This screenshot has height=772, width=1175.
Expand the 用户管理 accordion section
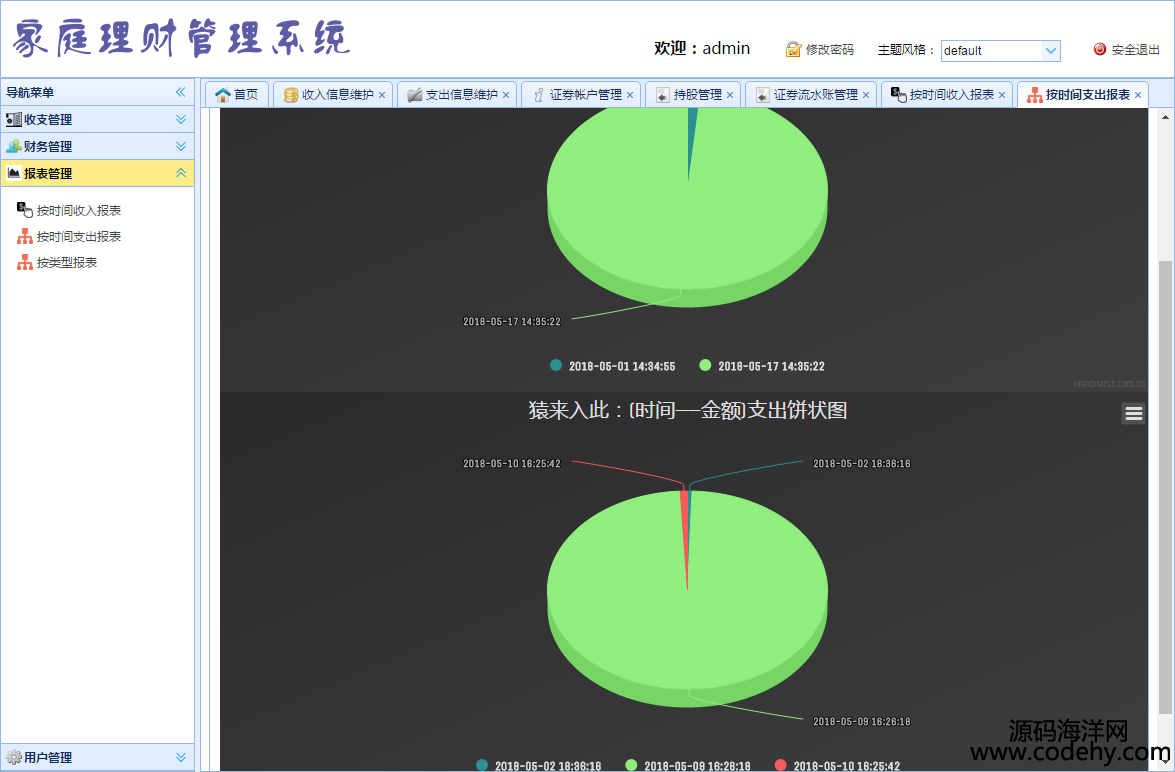(181, 757)
